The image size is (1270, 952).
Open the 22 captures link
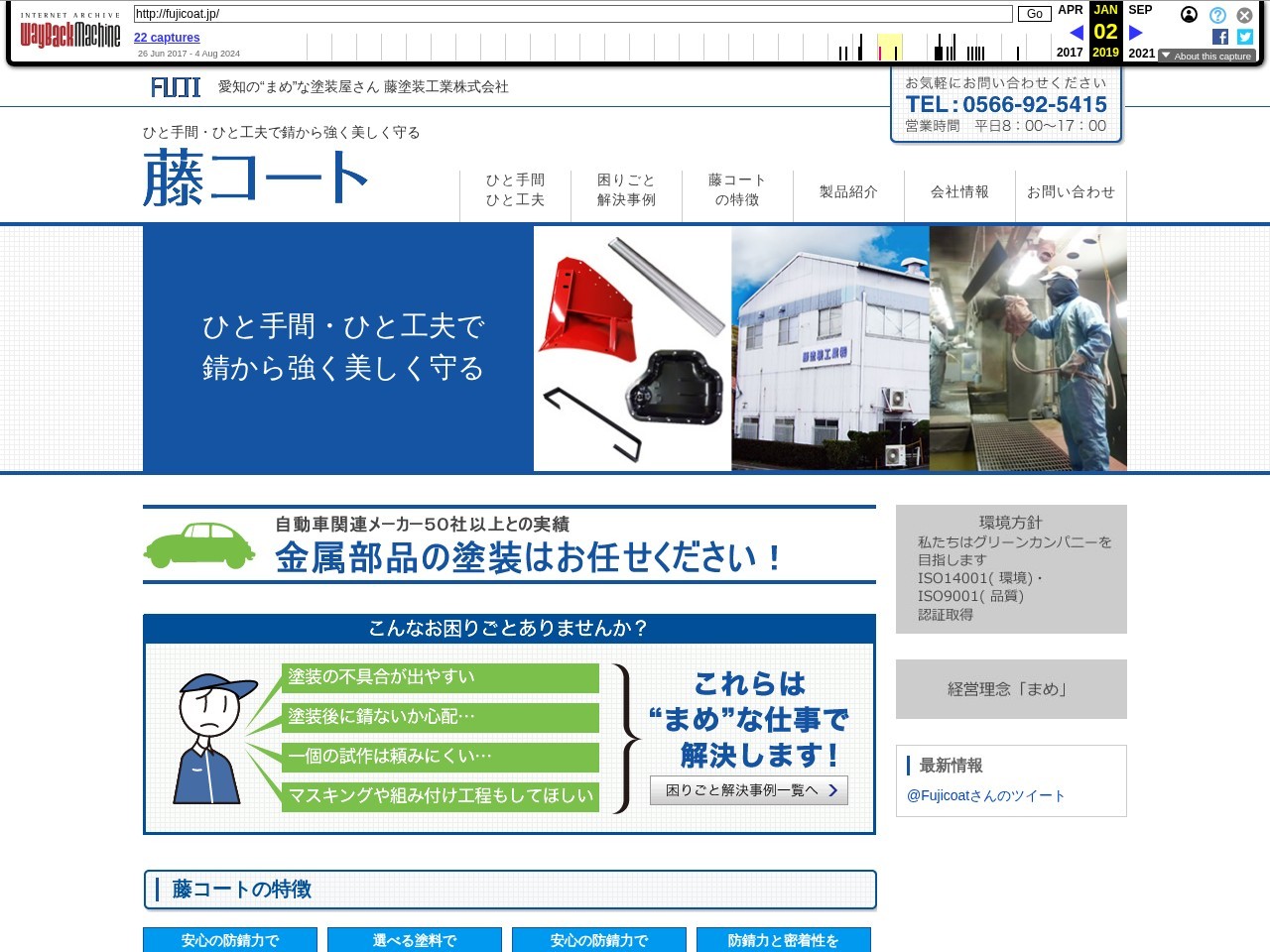(167, 38)
